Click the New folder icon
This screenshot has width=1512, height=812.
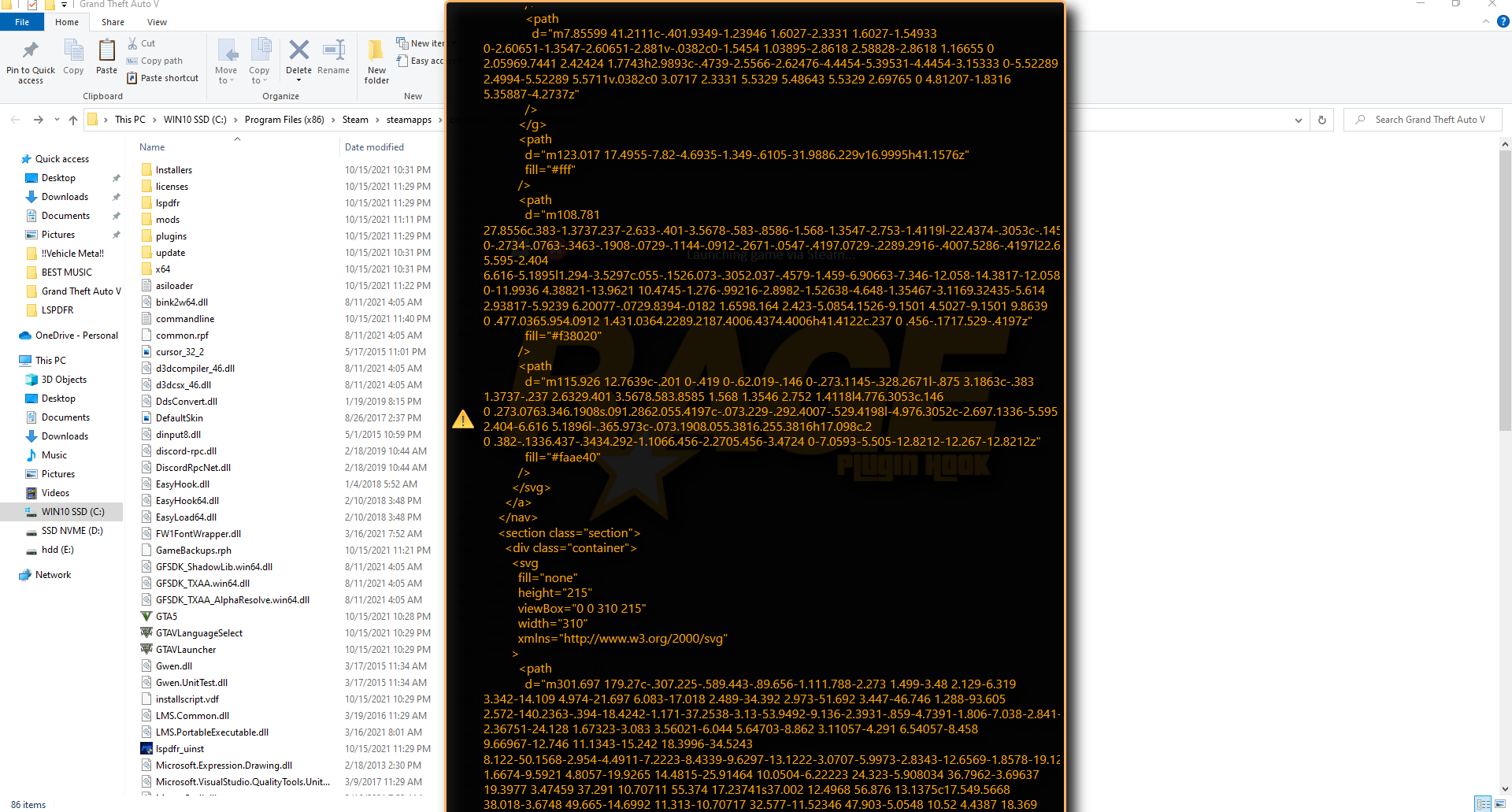(376, 50)
